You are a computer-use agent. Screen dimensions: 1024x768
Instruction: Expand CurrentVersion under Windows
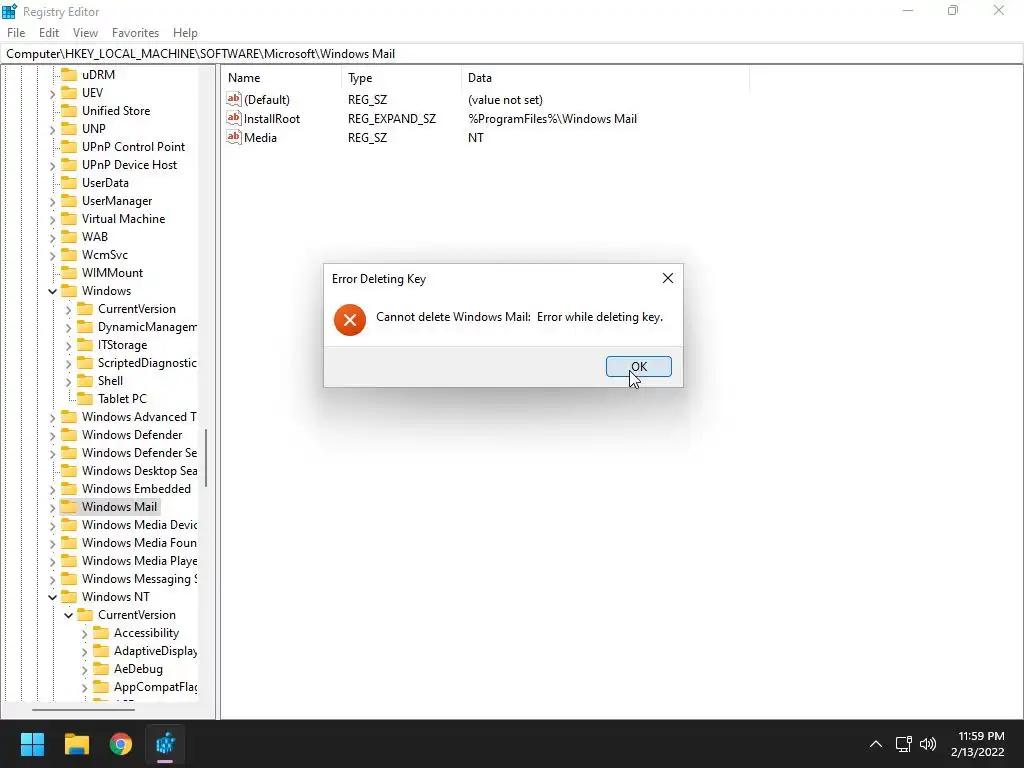coord(69,310)
